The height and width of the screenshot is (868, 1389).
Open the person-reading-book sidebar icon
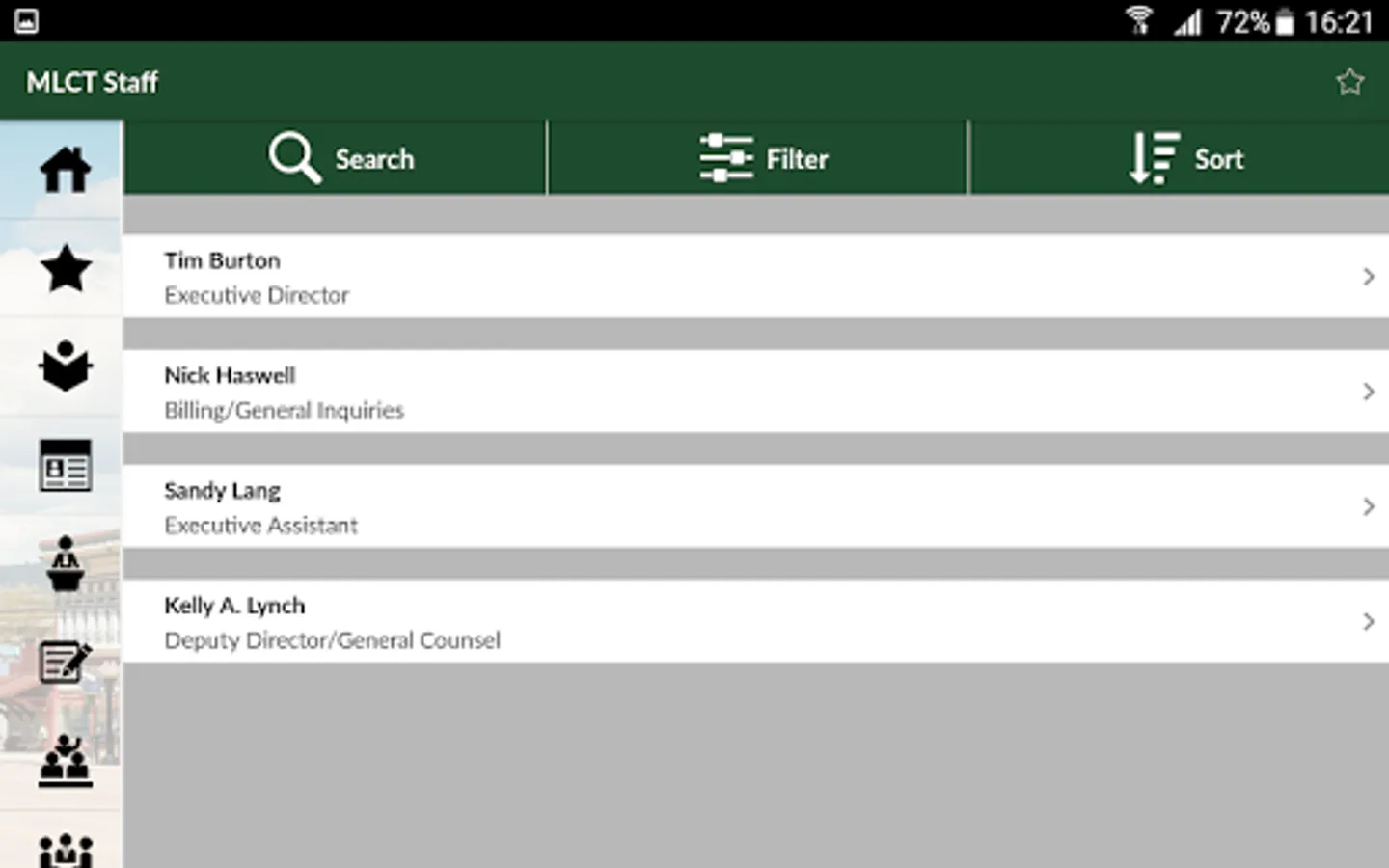tap(65, 366)
